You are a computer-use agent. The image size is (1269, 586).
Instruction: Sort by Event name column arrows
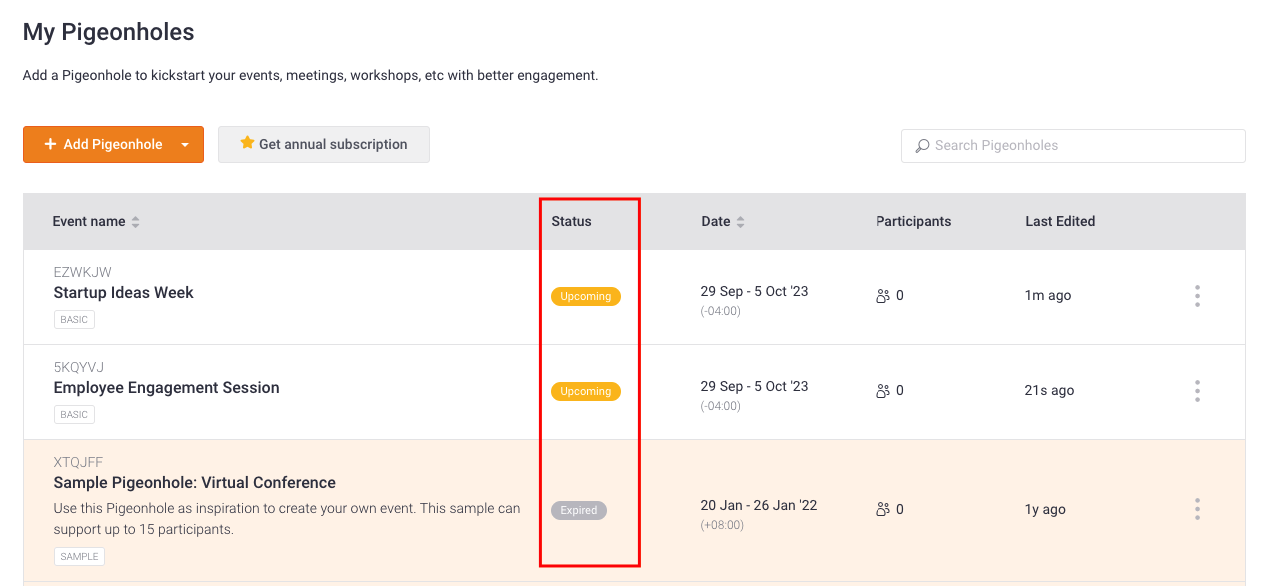136,222
